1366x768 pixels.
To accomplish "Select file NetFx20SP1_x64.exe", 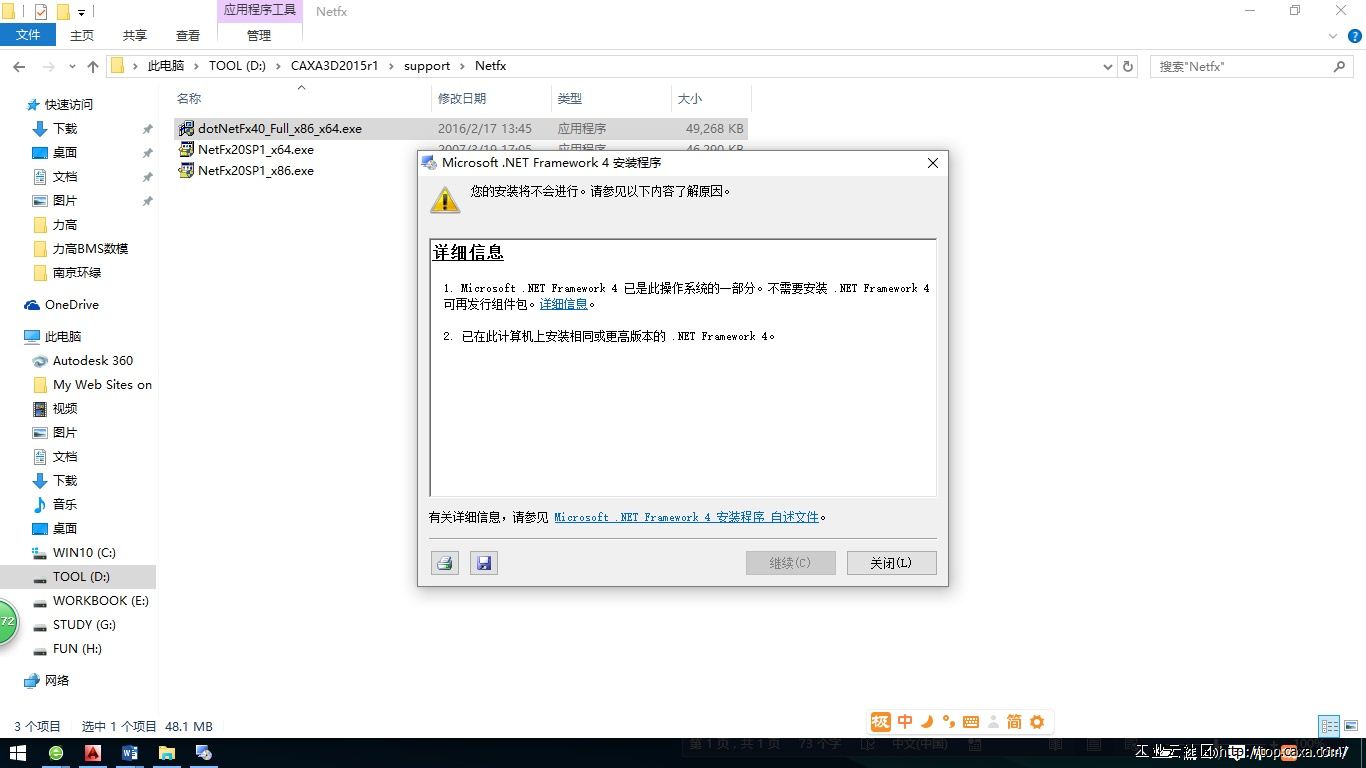I will point(256,150).
